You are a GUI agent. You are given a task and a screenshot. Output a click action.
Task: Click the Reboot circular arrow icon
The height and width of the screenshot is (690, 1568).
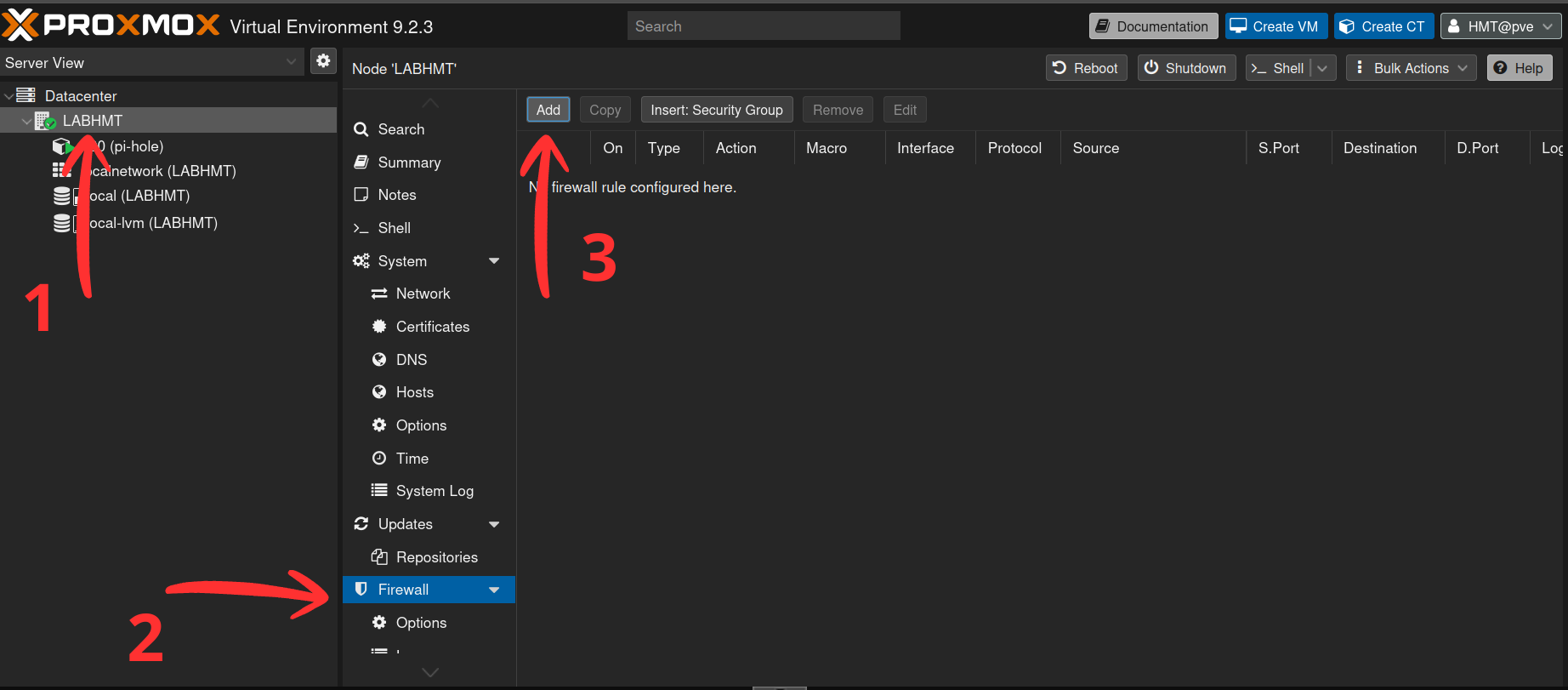[x=1060, y=67]
